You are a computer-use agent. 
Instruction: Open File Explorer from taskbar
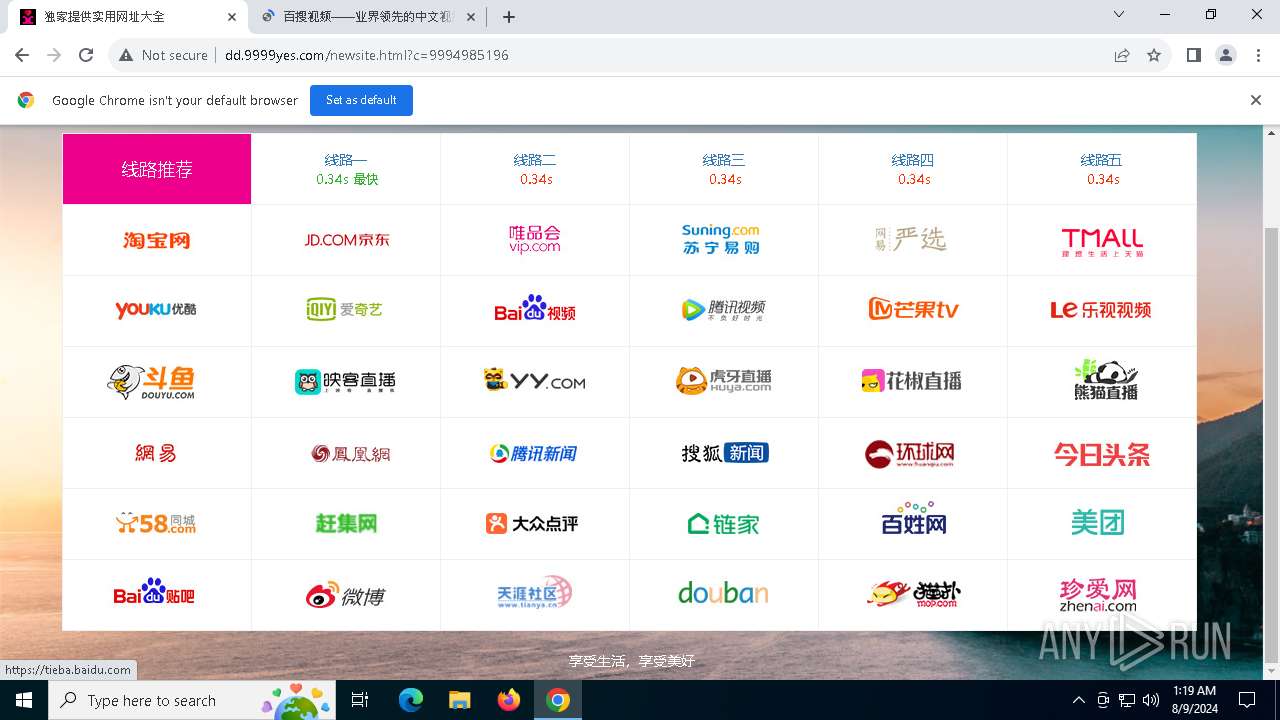pos(459,700)
